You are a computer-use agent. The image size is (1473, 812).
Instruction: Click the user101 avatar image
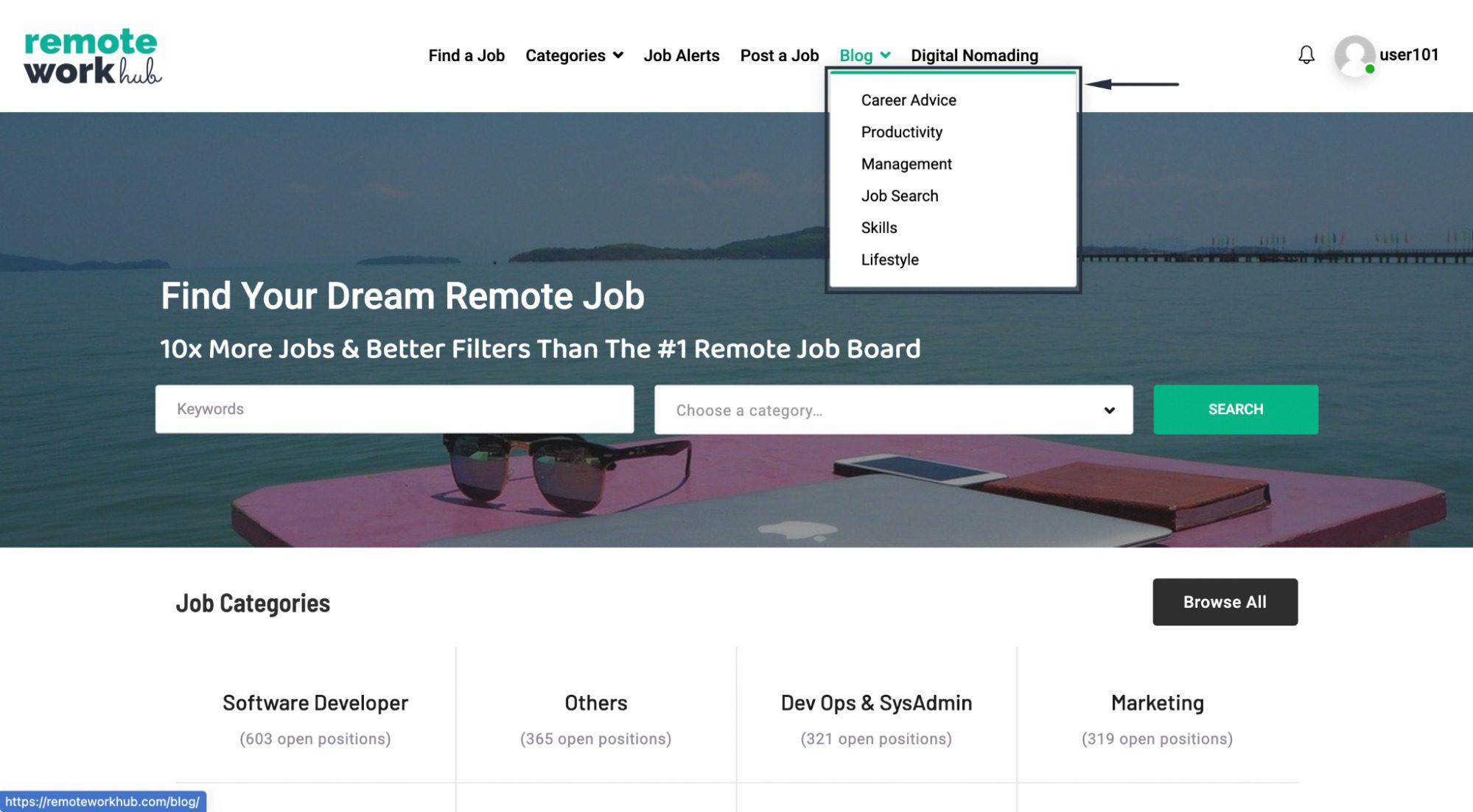(1354, 54)
